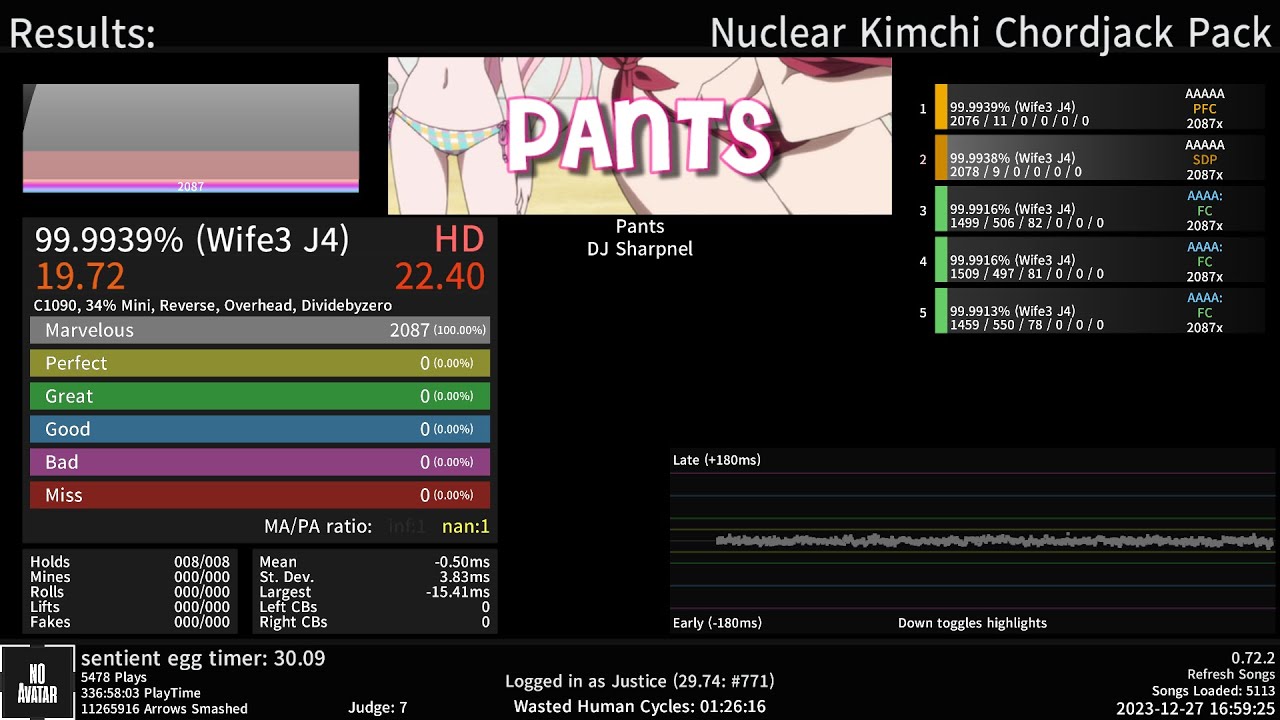Click the 336:58:03 PlayTime stat
This screenshot has height=720, width=1280.
pyautogui.click(x=141, y=693)
